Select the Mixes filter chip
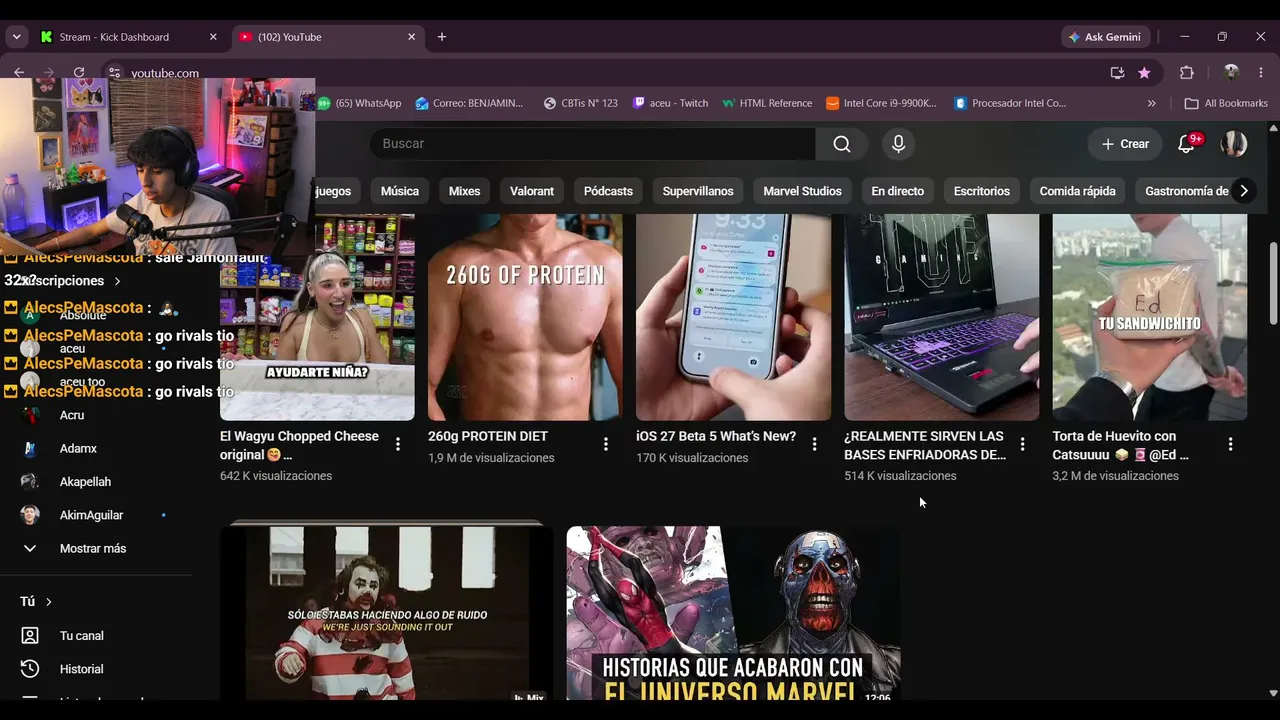 click(x=464, y=191)
